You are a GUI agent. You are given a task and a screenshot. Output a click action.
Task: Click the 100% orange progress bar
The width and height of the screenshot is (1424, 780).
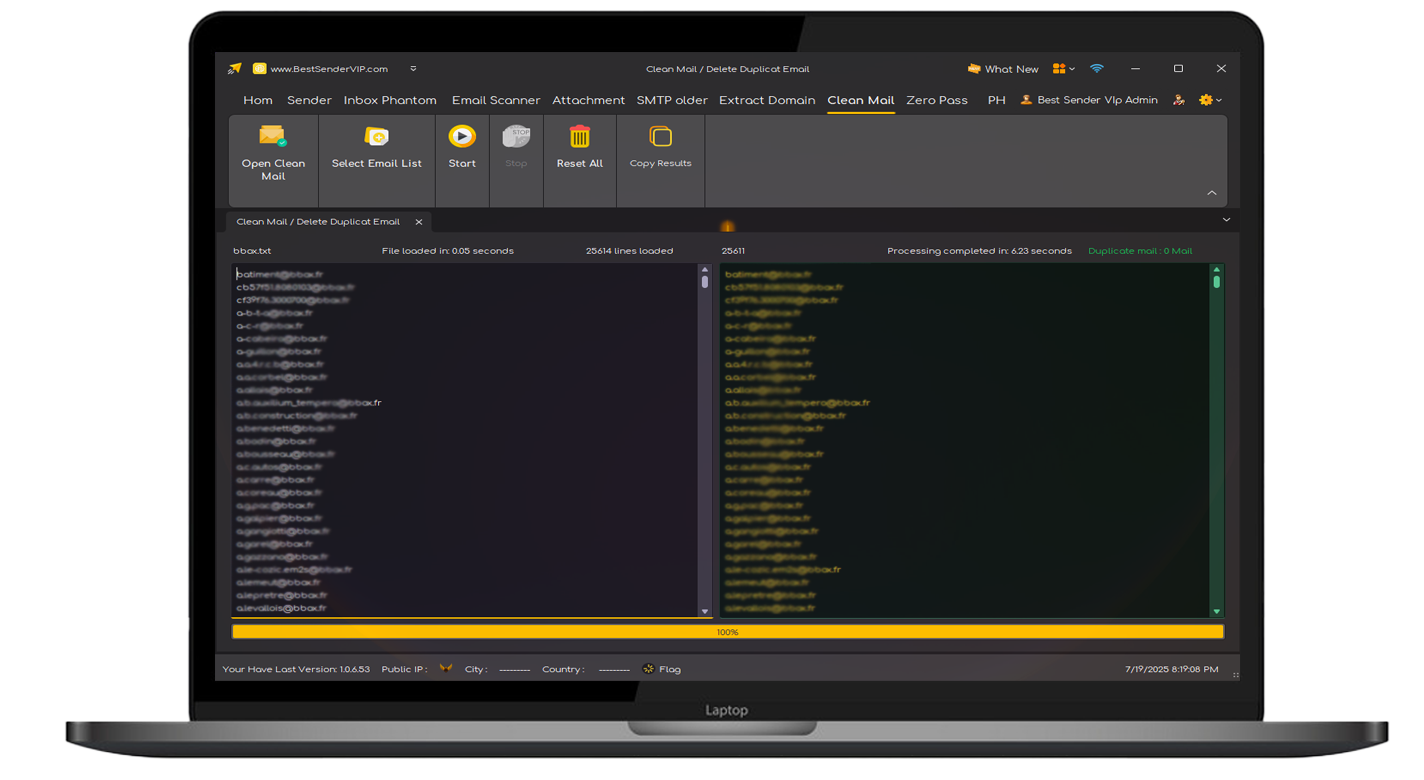pos(728,632)
